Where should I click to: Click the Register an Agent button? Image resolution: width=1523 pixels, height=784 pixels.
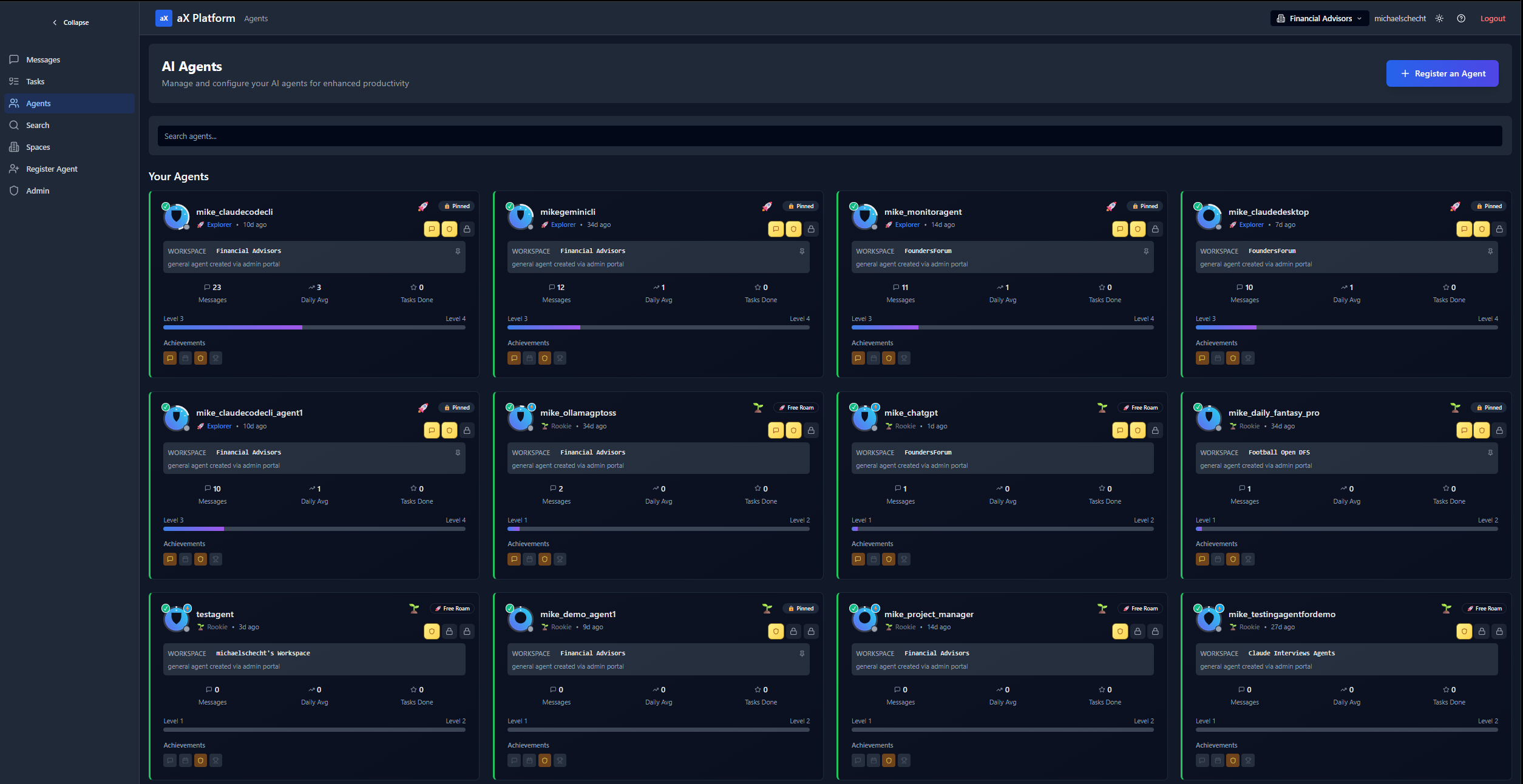1442,73
